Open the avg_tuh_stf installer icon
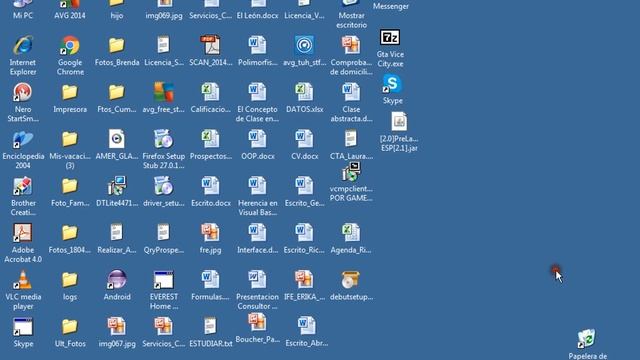Screen dimensions: 640x360 [304, 46]
